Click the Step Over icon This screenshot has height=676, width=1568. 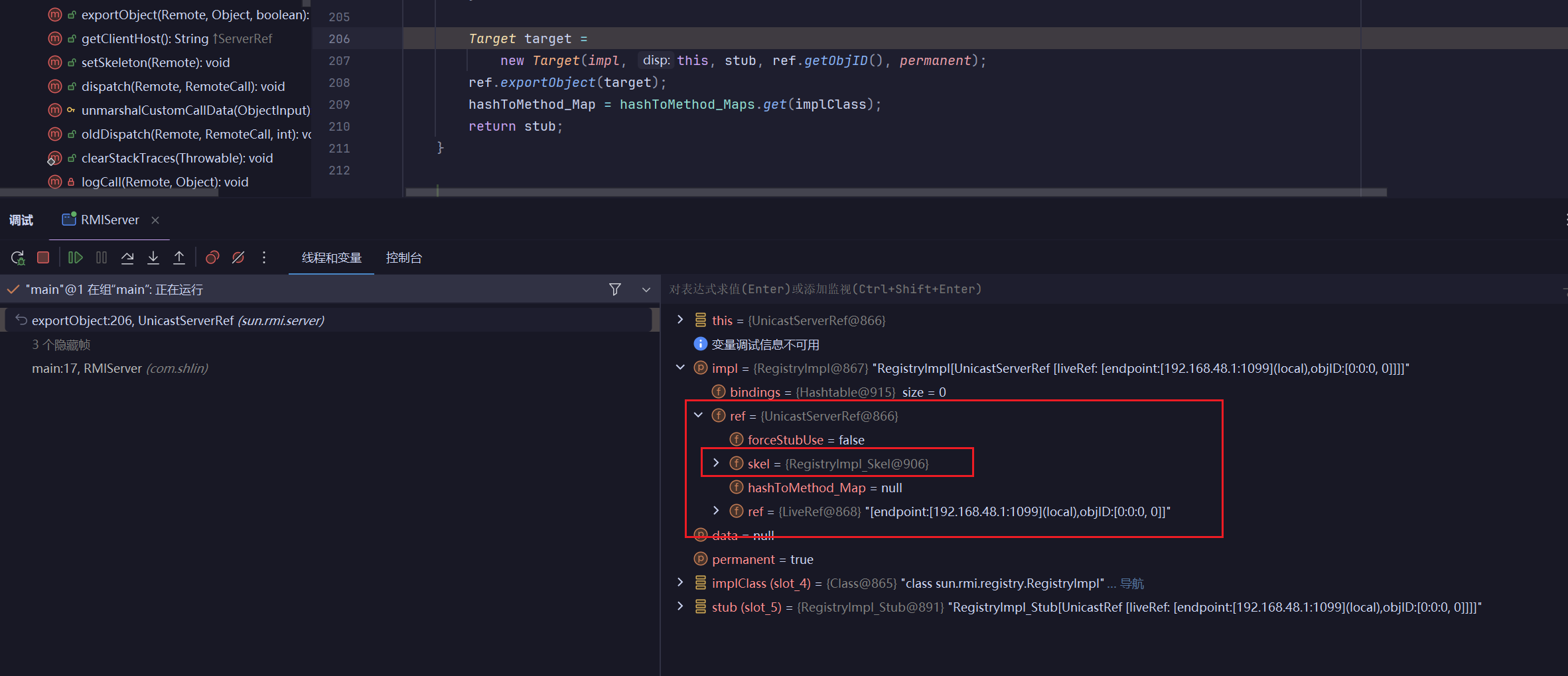point(127,257)
